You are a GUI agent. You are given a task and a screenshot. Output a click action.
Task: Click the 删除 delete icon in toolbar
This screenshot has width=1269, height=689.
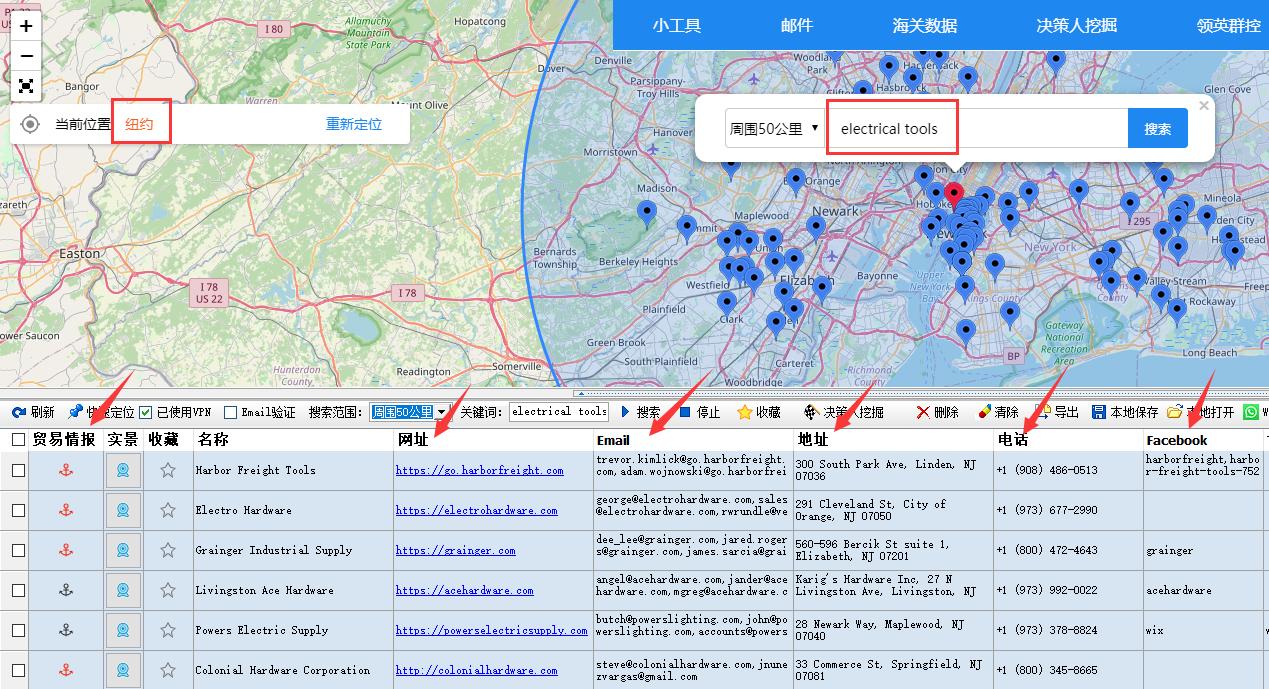point(924,412)
